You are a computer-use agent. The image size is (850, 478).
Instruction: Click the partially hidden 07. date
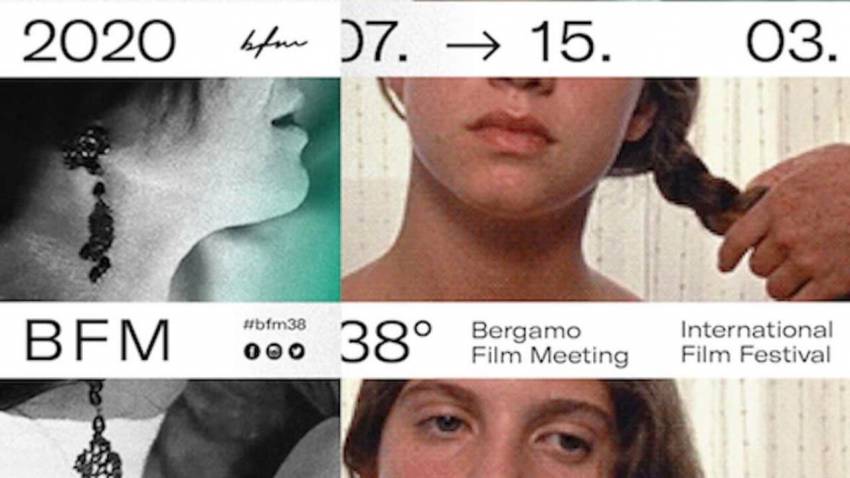point(375,42)
